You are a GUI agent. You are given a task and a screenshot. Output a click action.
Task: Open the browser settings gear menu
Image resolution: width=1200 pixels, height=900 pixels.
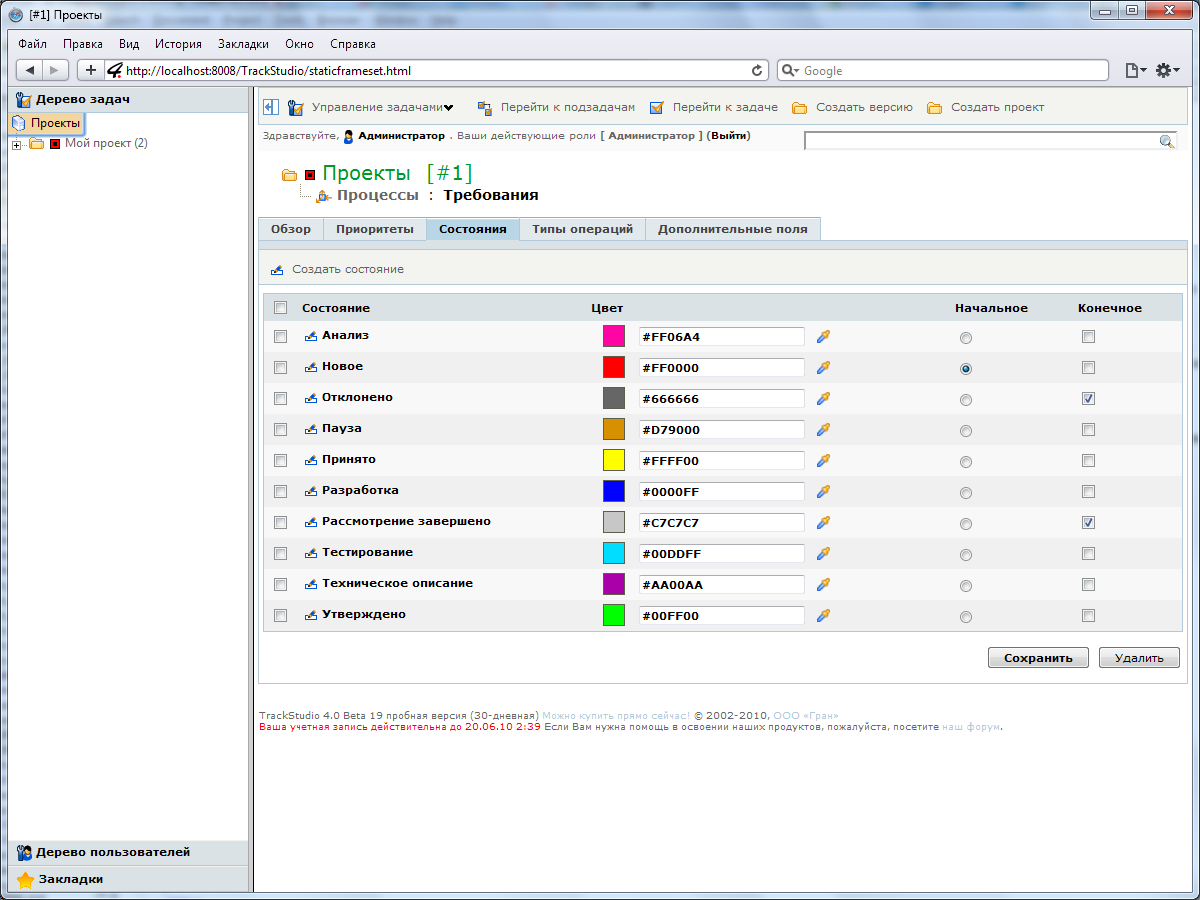click(x=1168, y=70)
